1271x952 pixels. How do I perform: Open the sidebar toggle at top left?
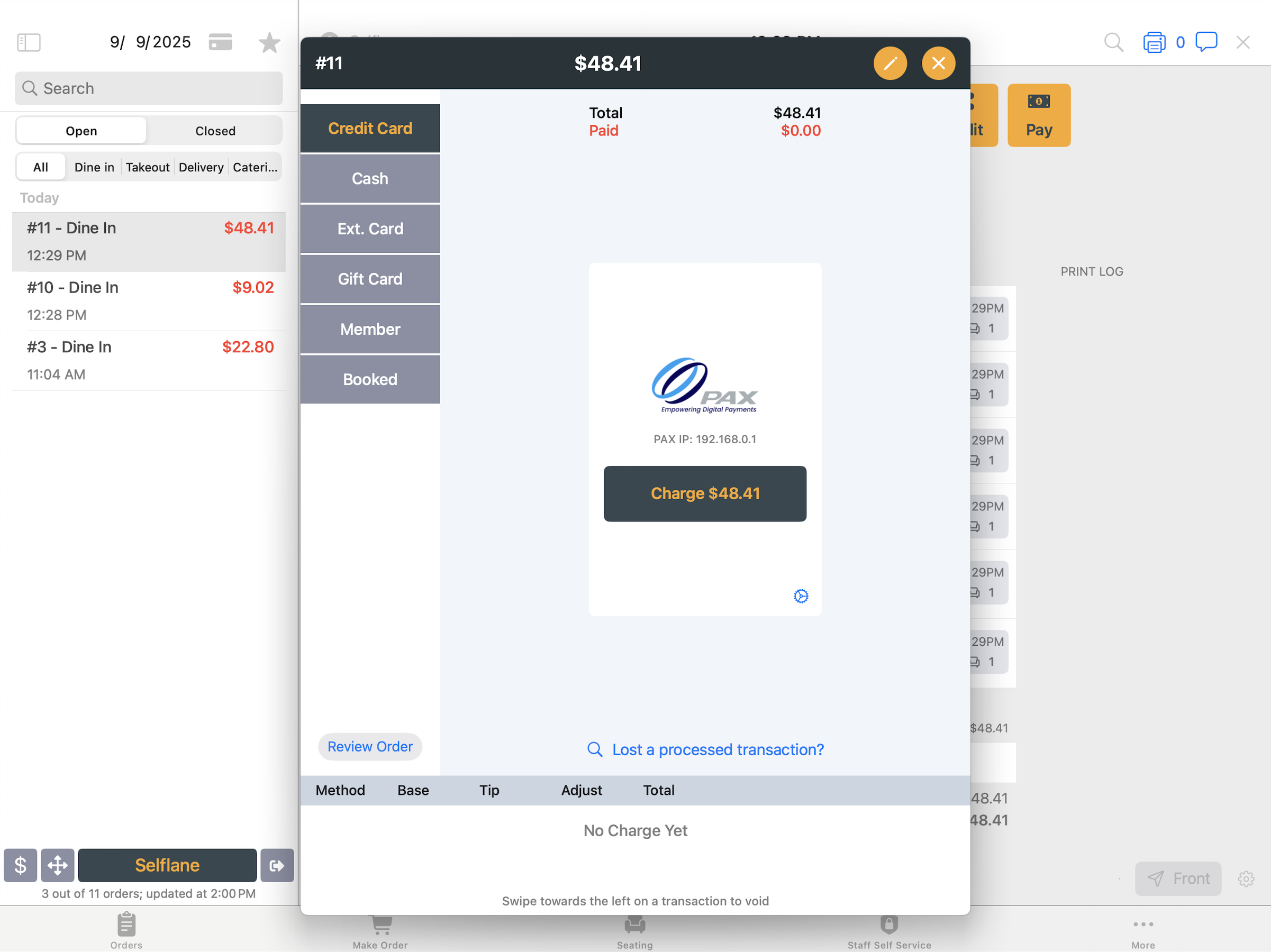[29, 42]
